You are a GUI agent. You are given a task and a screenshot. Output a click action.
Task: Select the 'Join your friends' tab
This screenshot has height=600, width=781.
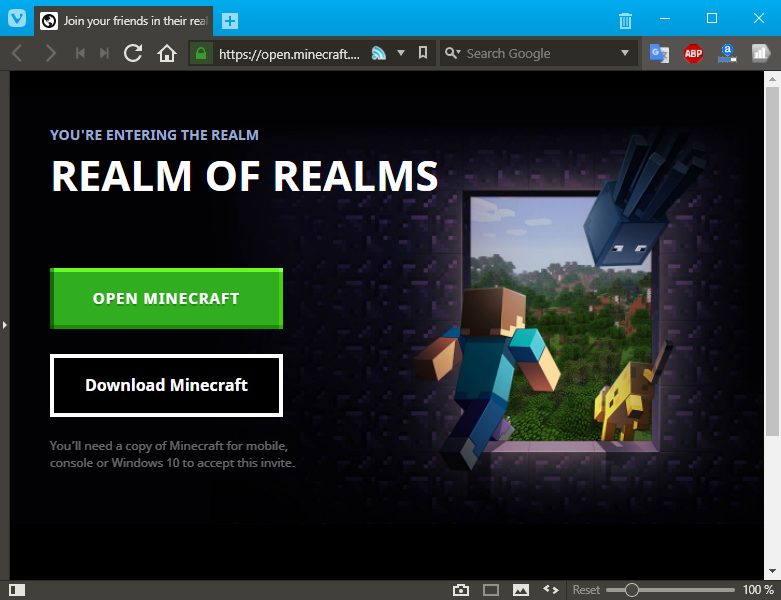125,20
